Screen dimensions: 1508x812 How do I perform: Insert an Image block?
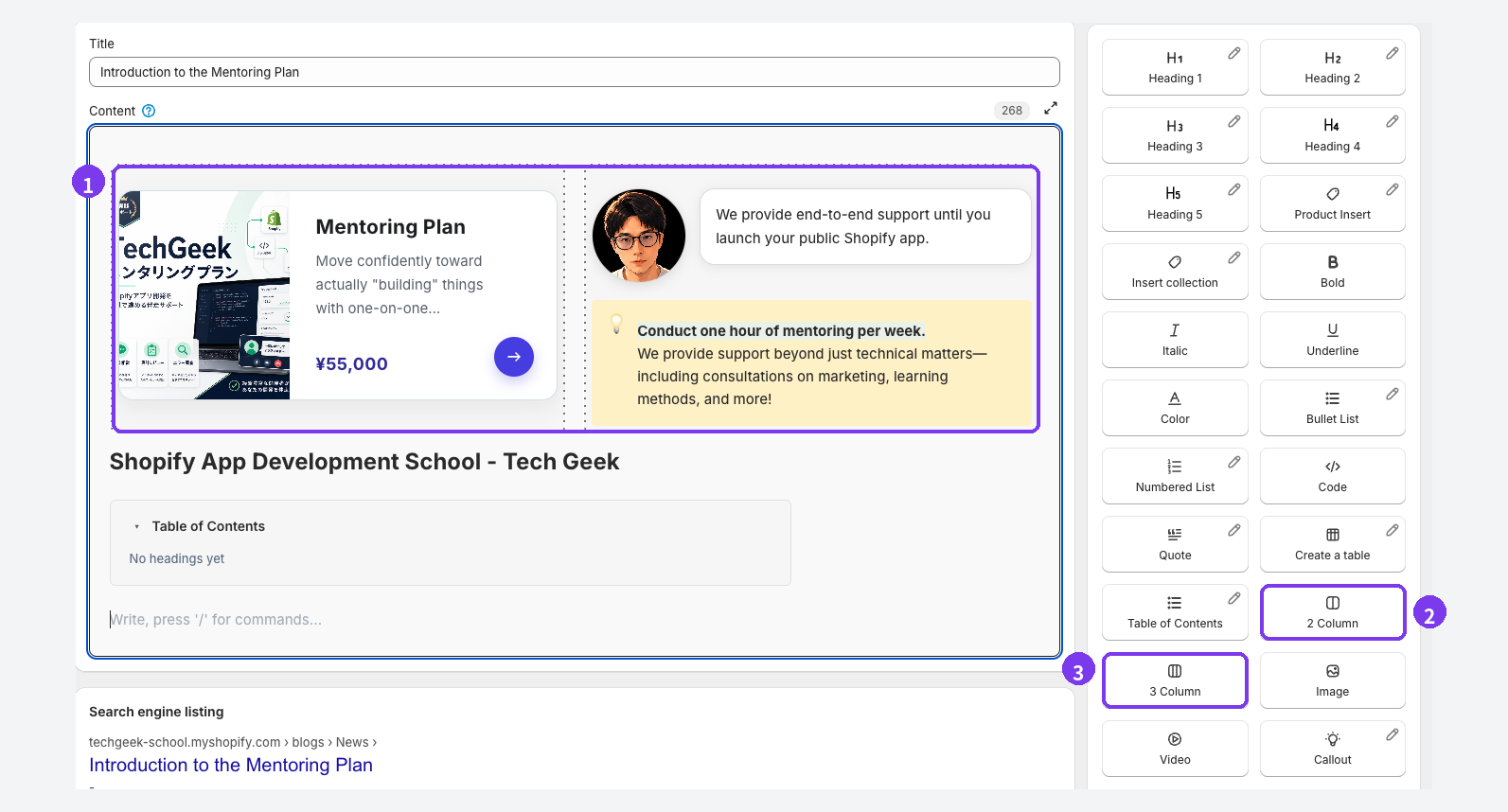[x=1332, y=680]
